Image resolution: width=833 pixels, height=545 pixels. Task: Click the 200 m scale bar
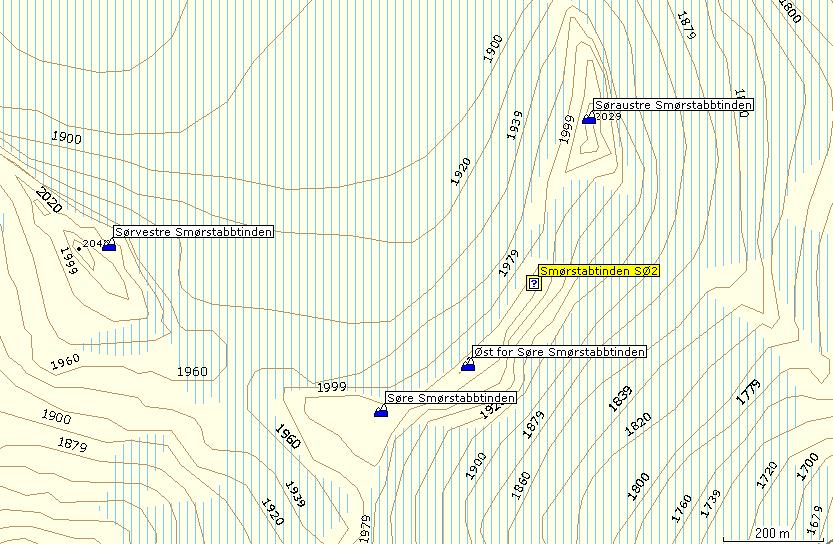click(773, 533)
